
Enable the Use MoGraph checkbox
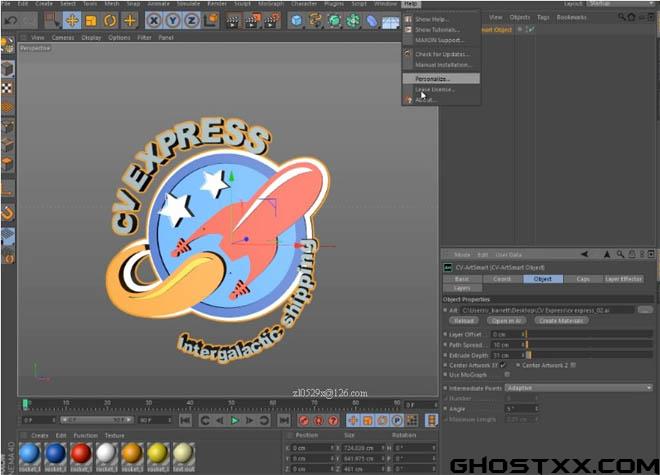point(507,374)
